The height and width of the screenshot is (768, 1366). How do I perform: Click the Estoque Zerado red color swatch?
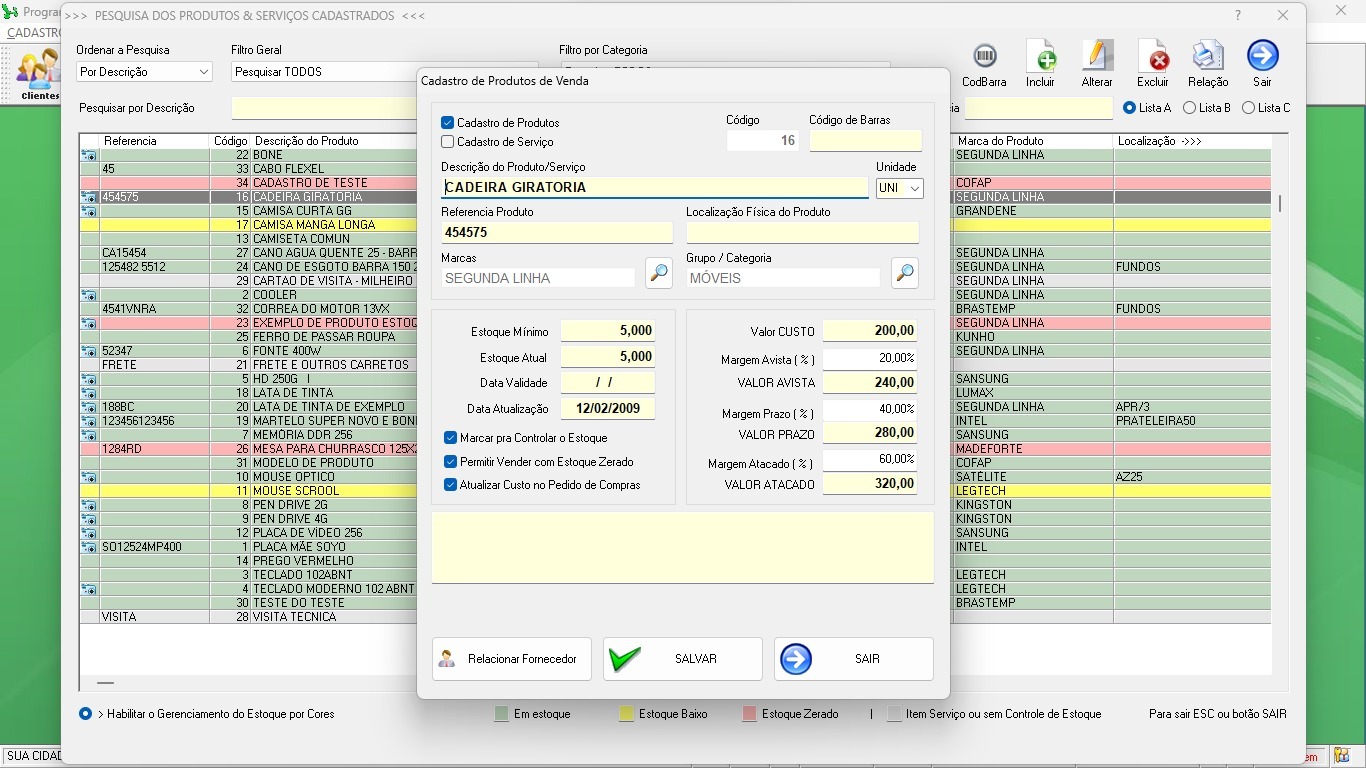[749, 714]
